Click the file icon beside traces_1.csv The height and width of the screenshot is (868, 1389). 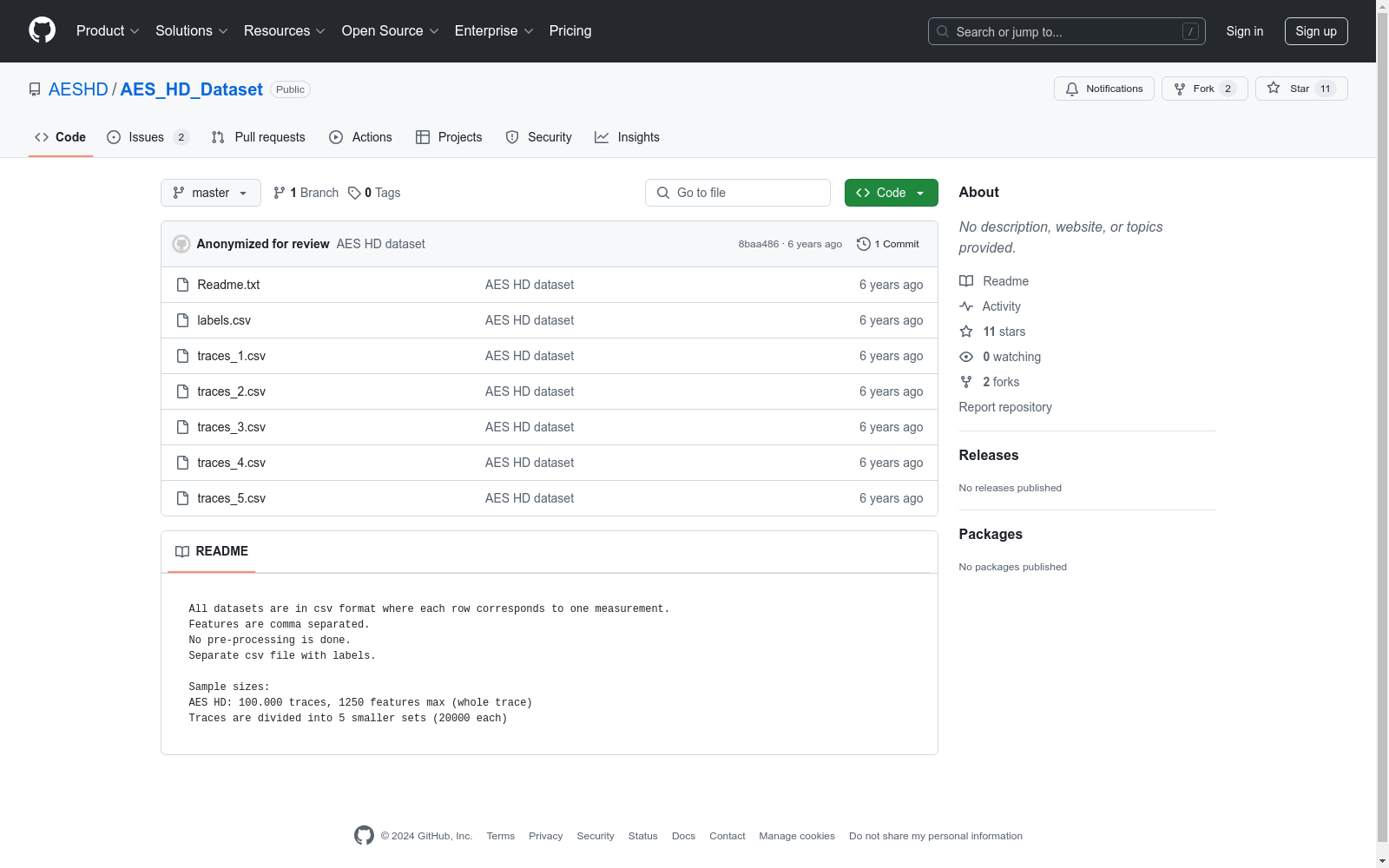click(182, 356)
